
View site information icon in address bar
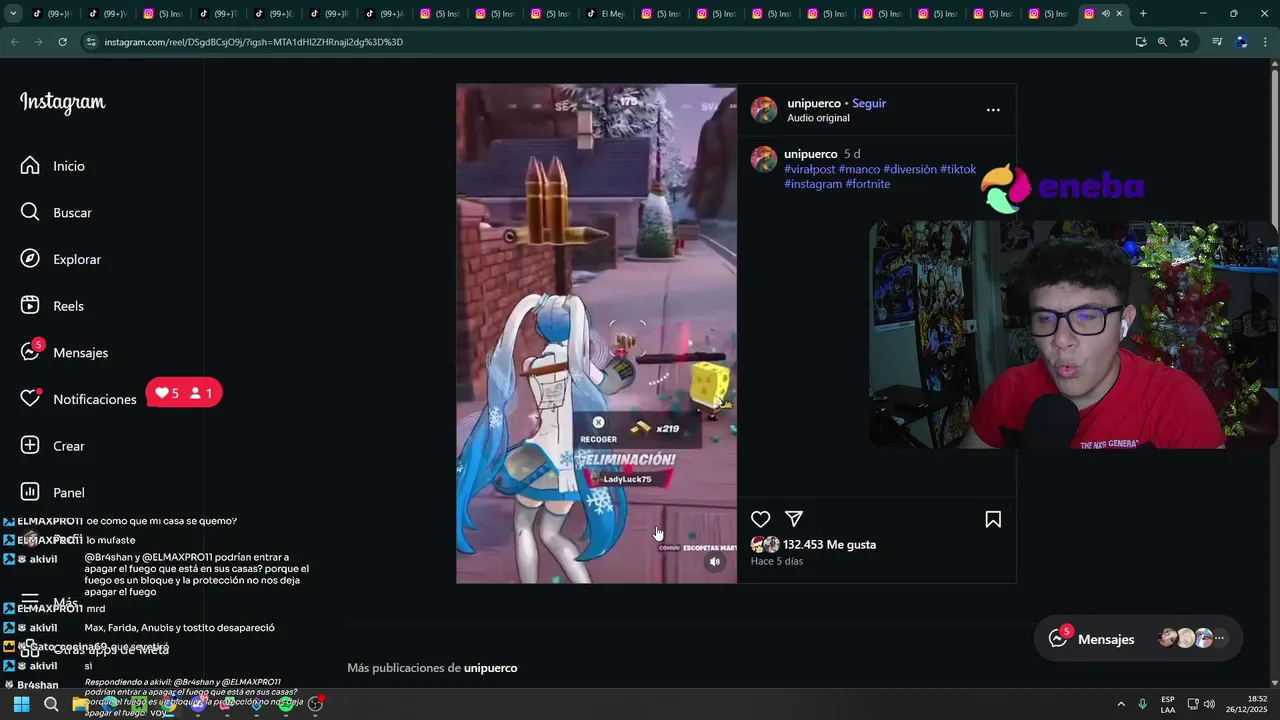coord(91,42)
